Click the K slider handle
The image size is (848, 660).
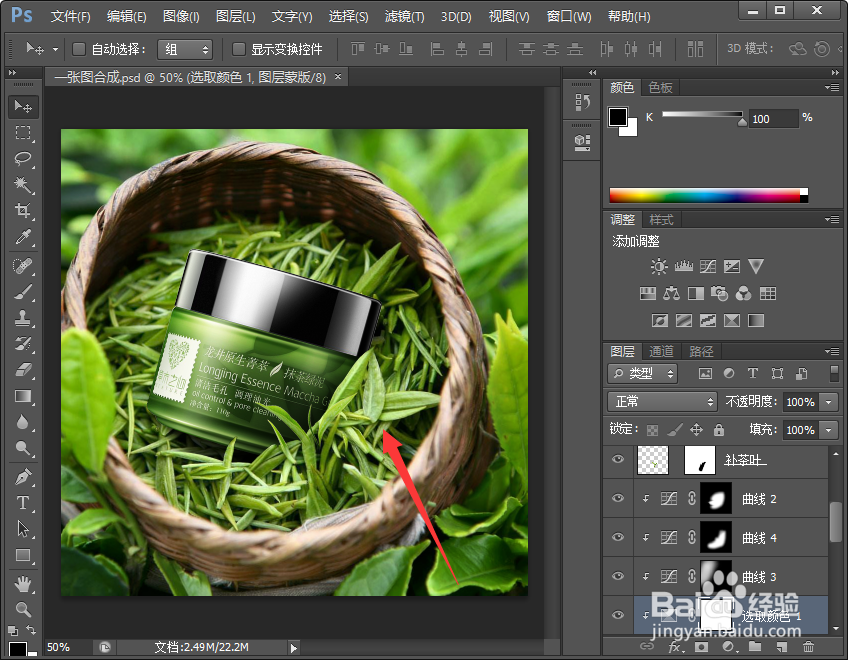[x=743, y=122]
